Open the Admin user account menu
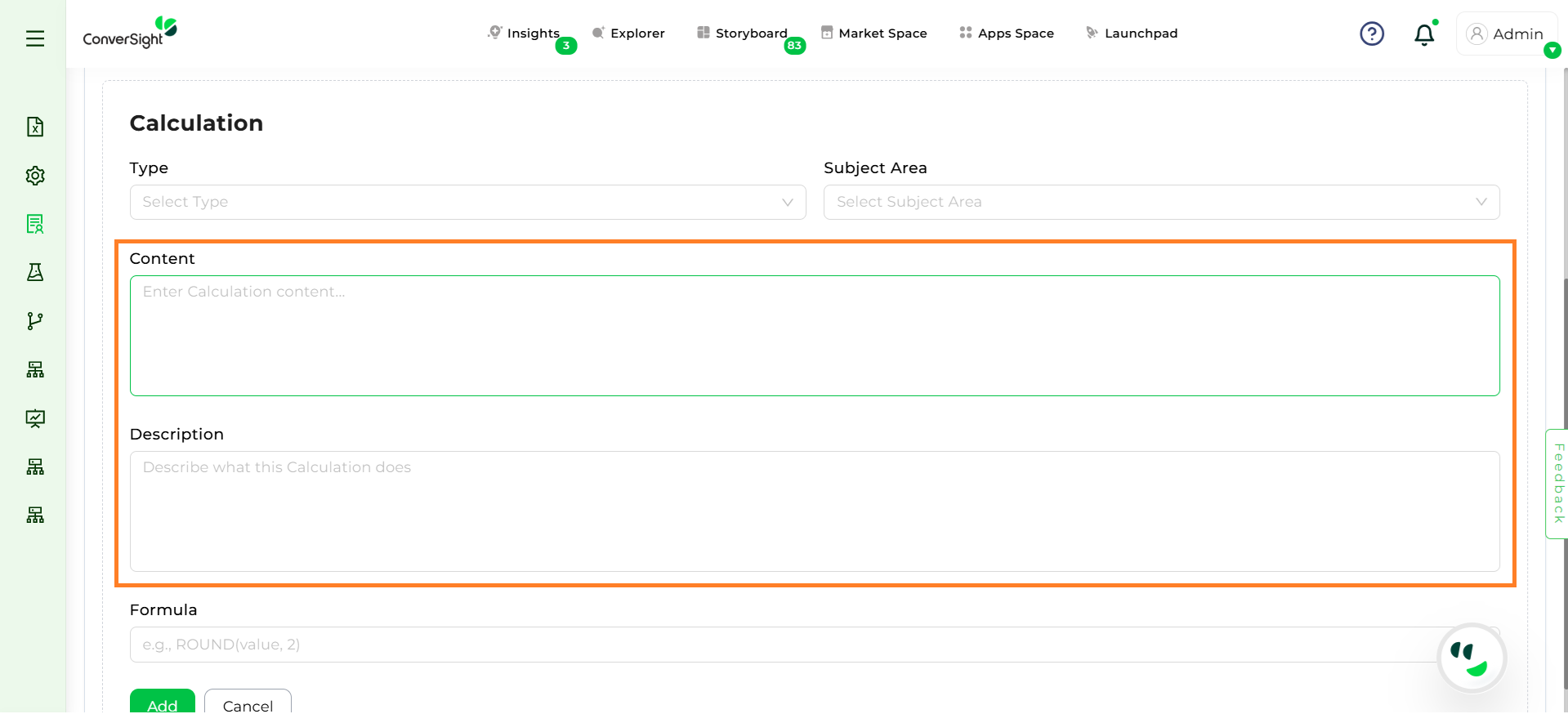 click(x=1506, y=34)
